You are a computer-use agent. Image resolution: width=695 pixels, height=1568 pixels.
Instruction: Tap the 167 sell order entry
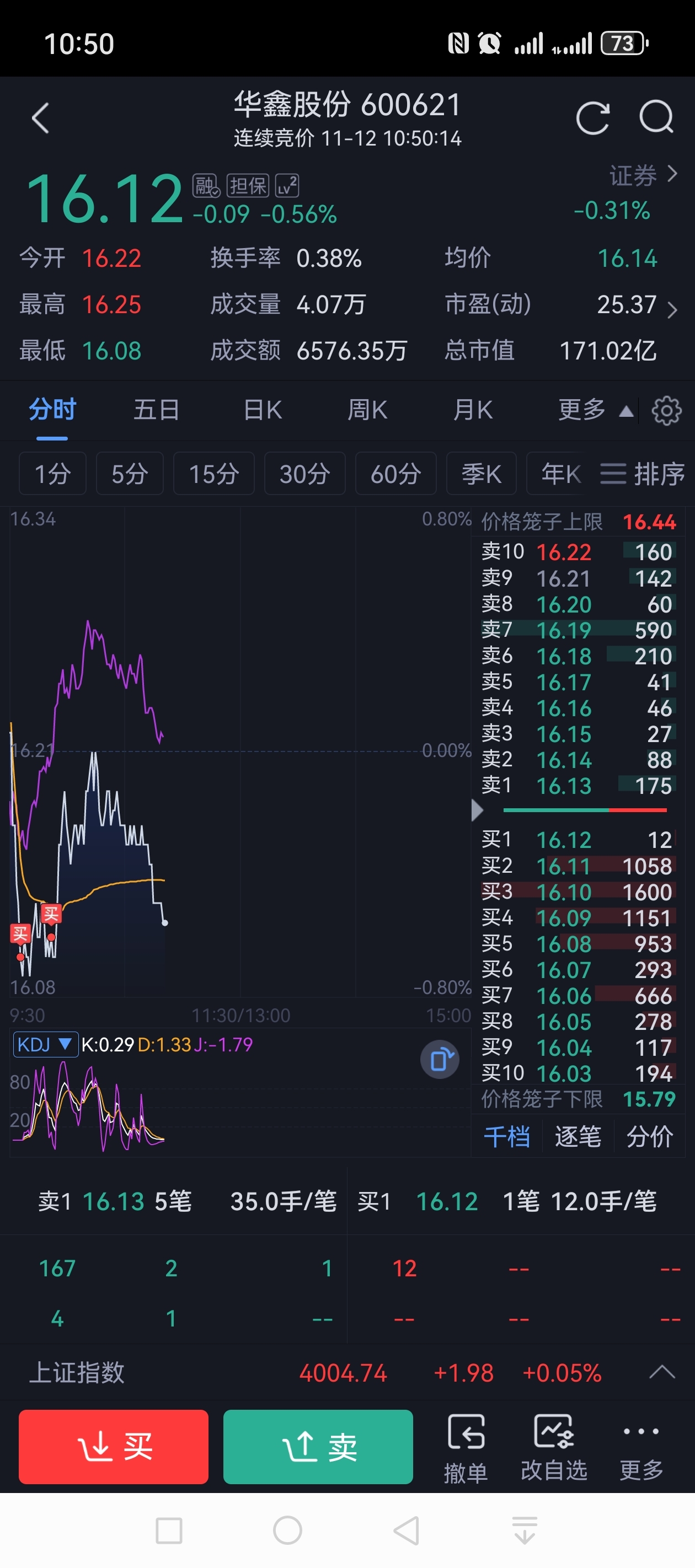click(x=57, y=1269)
